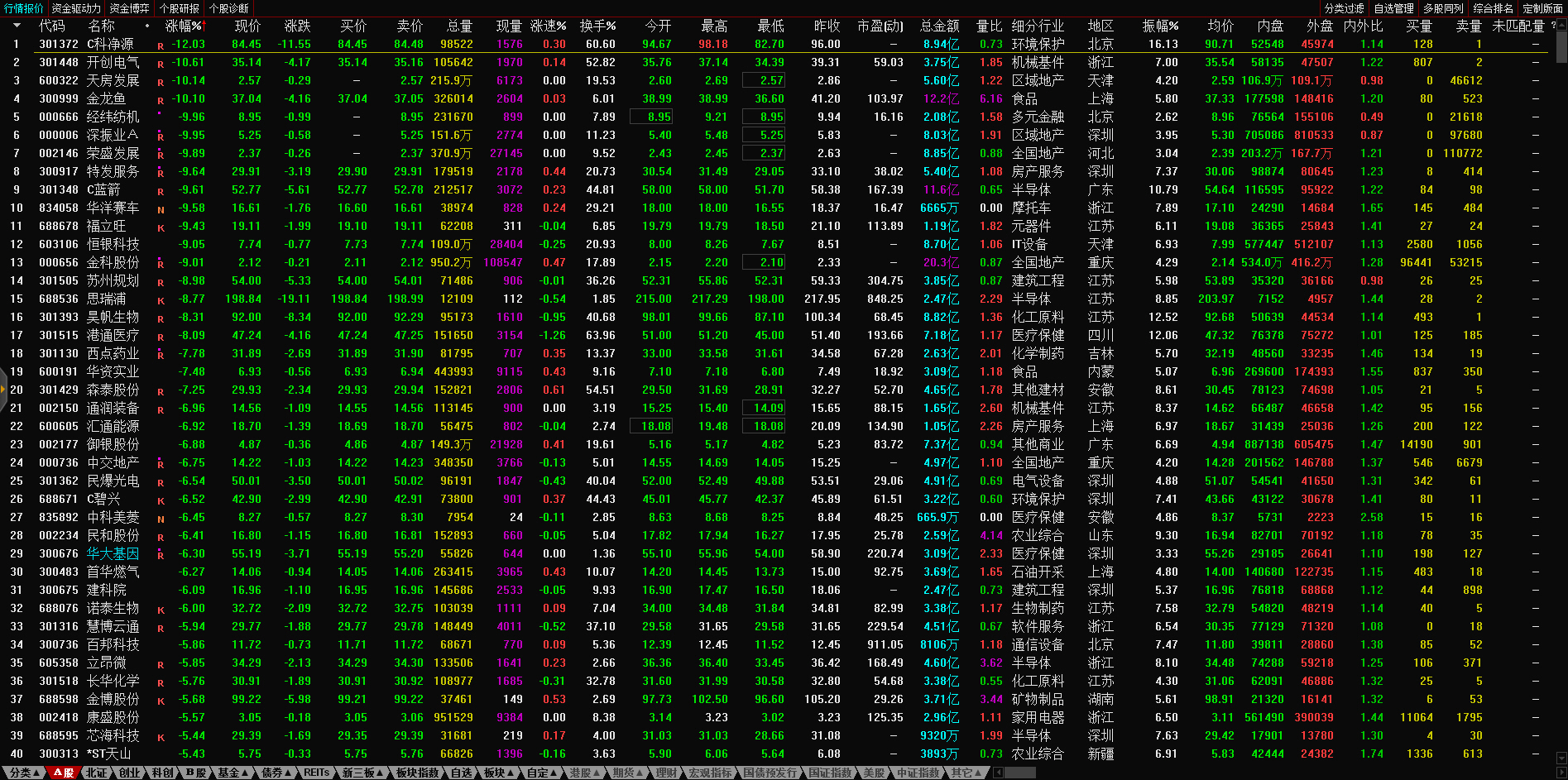Open the 华大基因 stock link

click(113, 553)
